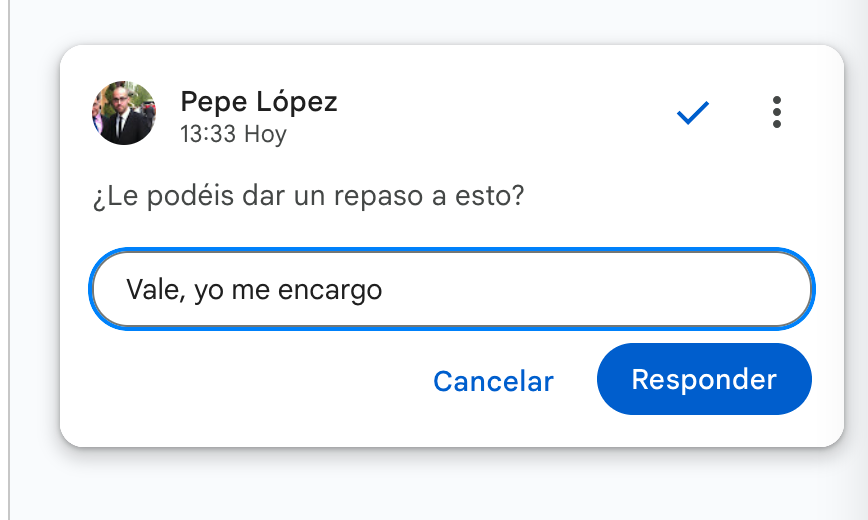The height and width of the screenshot is (520, 868).
Task: Click the Cancelar link
Action: [493, 381]
